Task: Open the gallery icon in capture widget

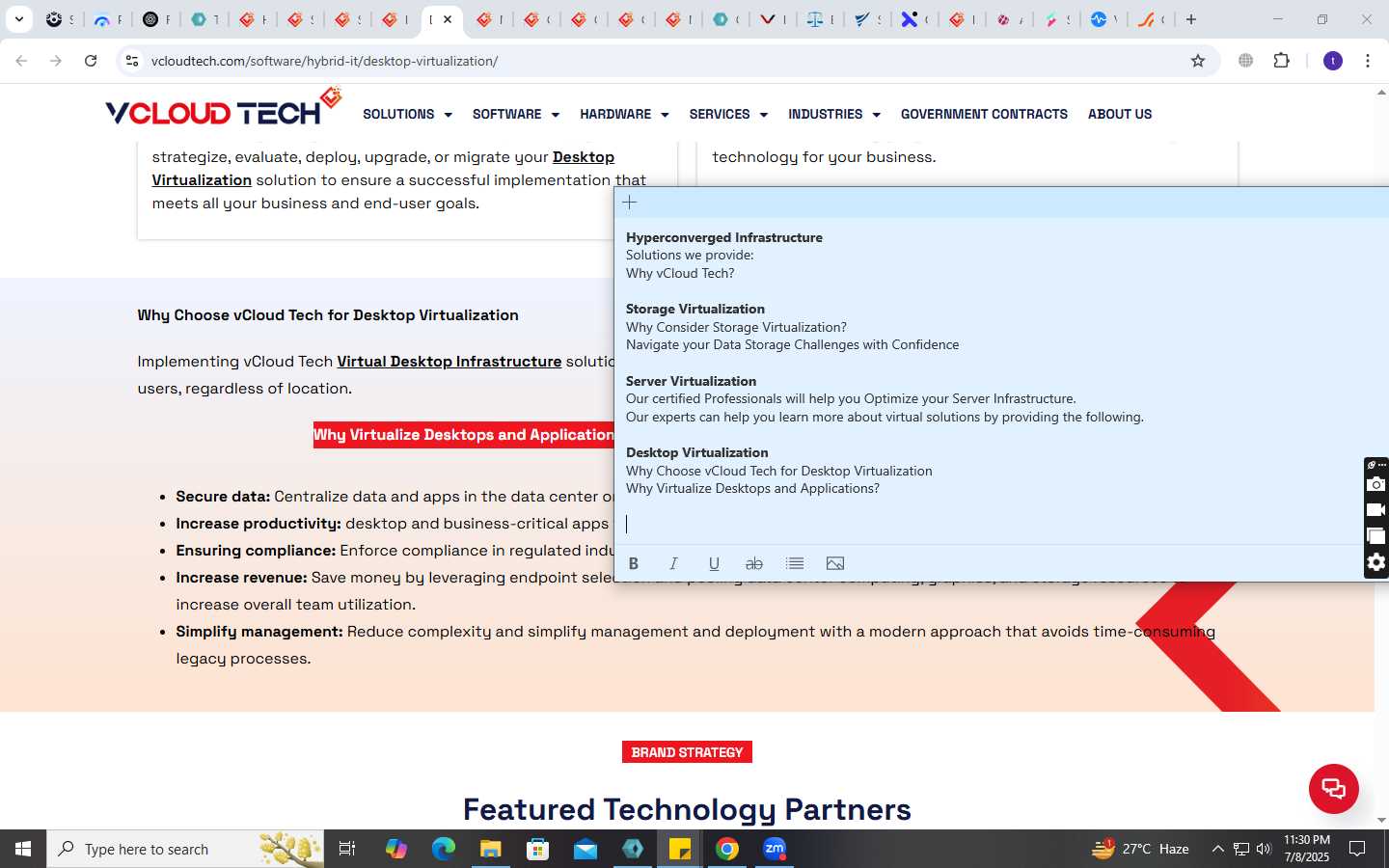Action: pyautogui.click(x=1376, y=536)
